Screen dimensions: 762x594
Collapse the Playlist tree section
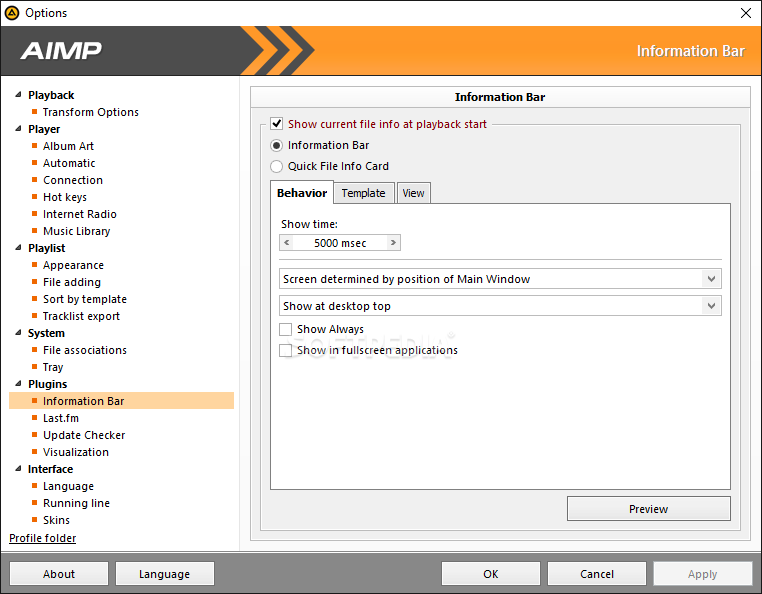click(18, 248)
